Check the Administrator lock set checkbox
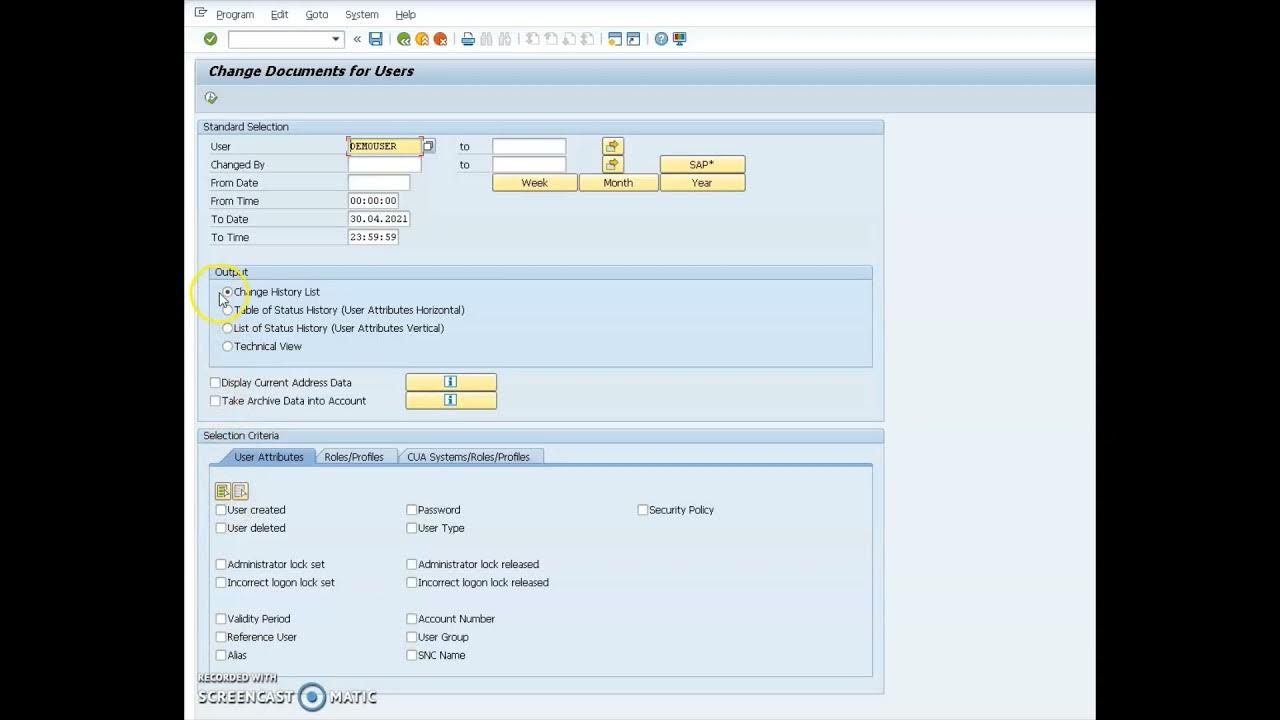The height and width of the screenshot is (720, 1280). tap(221, 565)
